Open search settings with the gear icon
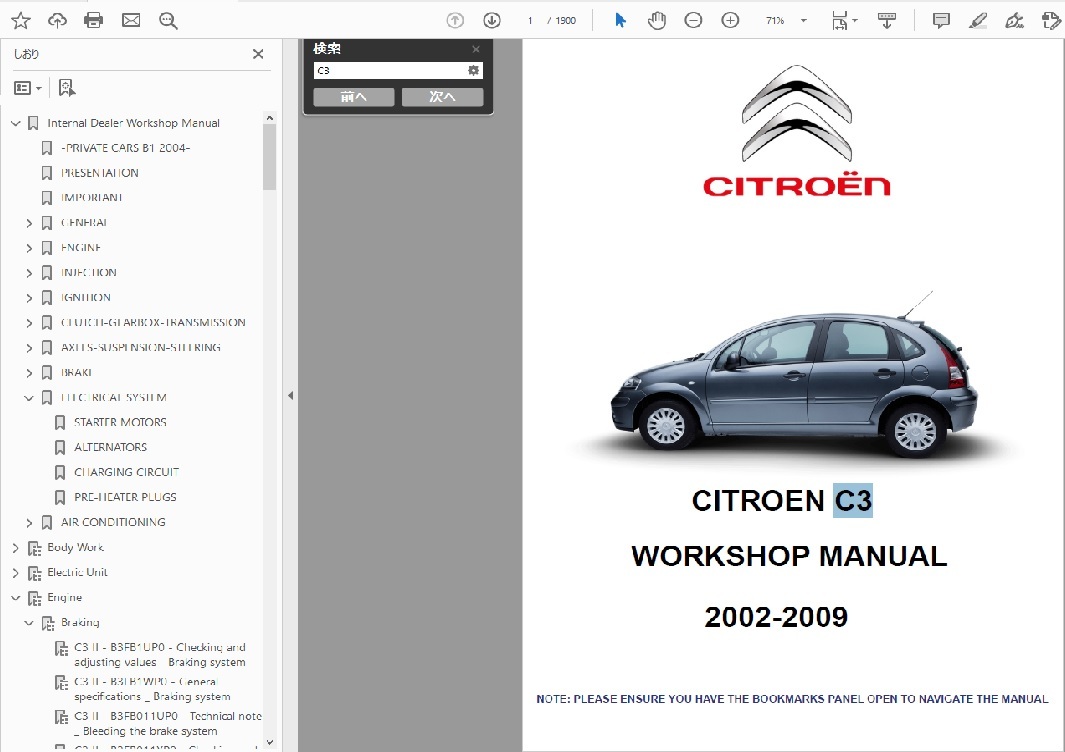 point(473,70)
